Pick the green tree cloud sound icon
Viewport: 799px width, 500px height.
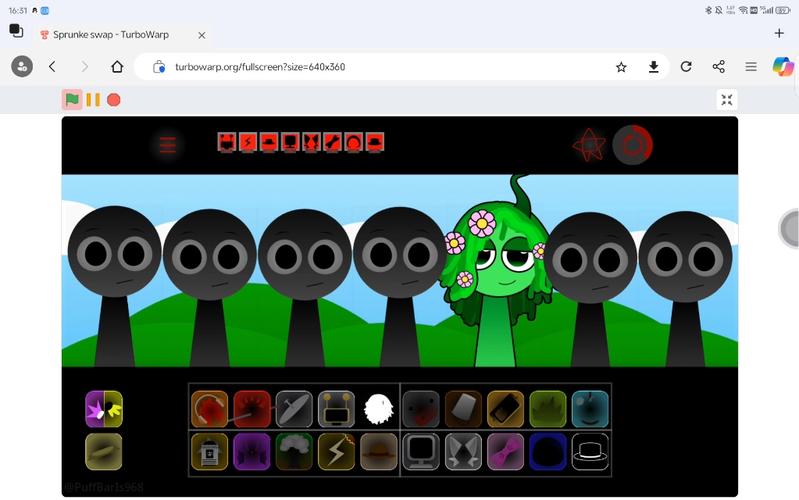(x=294, y=452)
